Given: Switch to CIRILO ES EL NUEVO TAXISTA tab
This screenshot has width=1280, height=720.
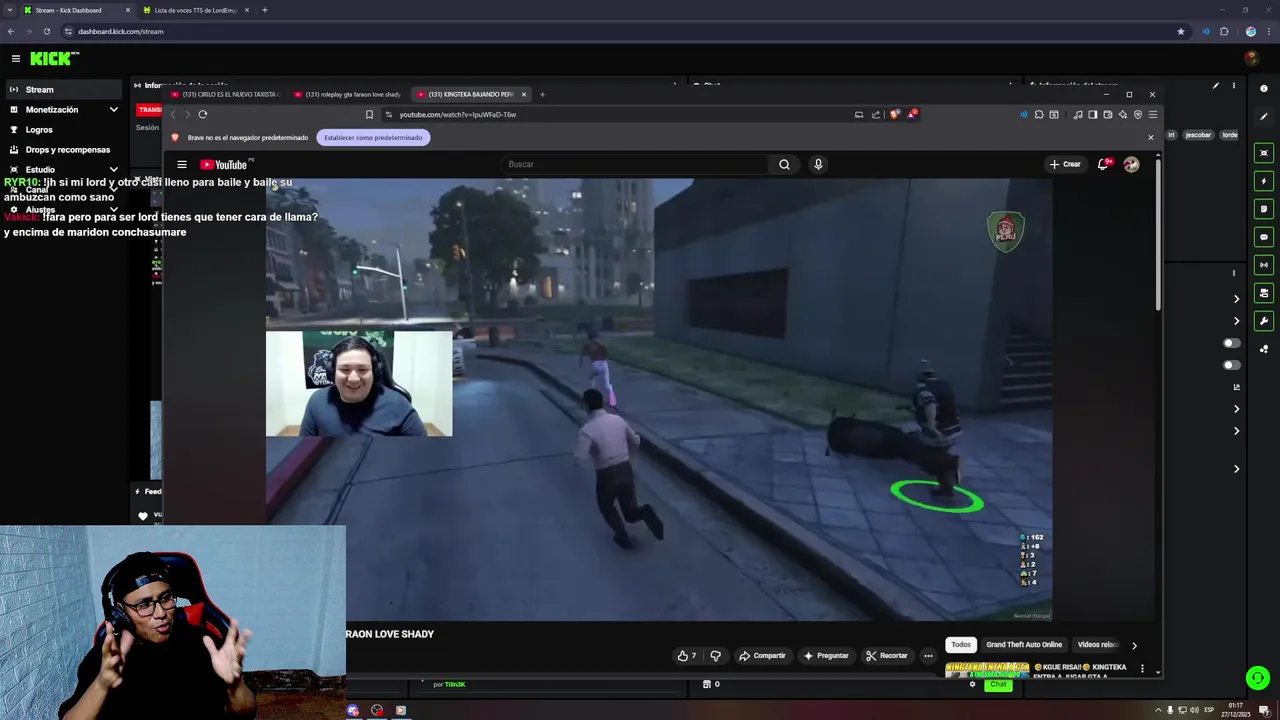Looking at the screenshot, I should pyautogui.click(x=226, y=94).
